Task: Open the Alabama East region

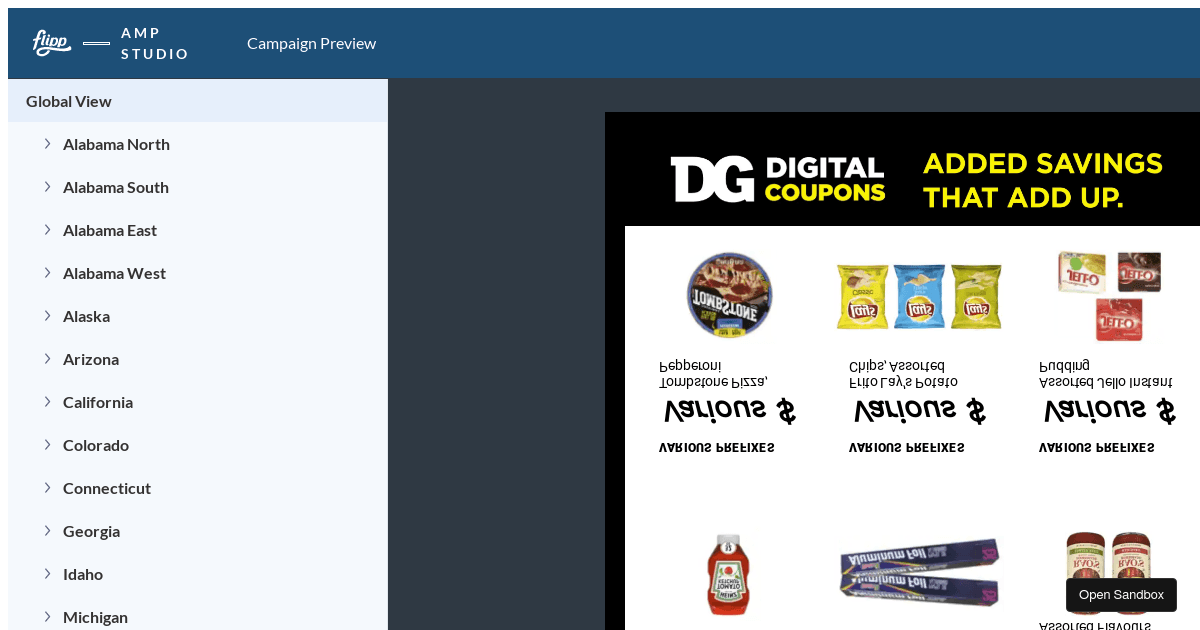Action: point(110,230)
